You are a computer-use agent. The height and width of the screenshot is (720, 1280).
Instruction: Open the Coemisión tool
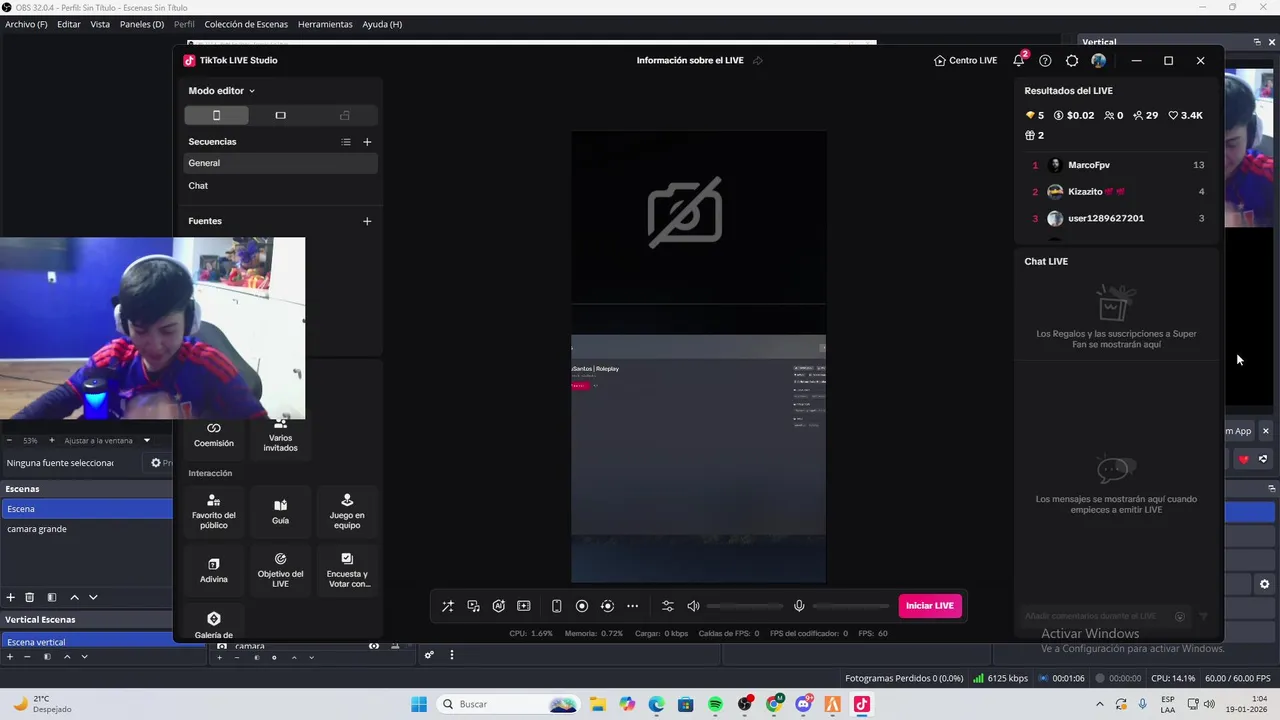(214, 435)
